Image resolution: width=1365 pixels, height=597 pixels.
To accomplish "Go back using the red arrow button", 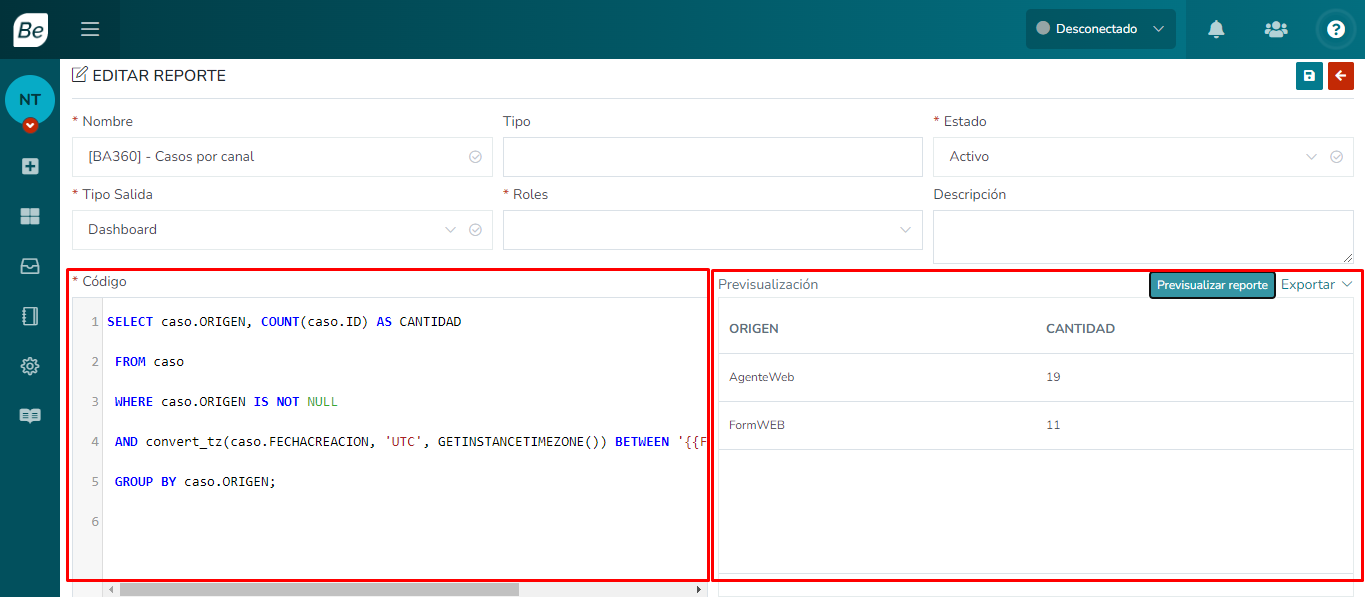I will [1340, 76].
